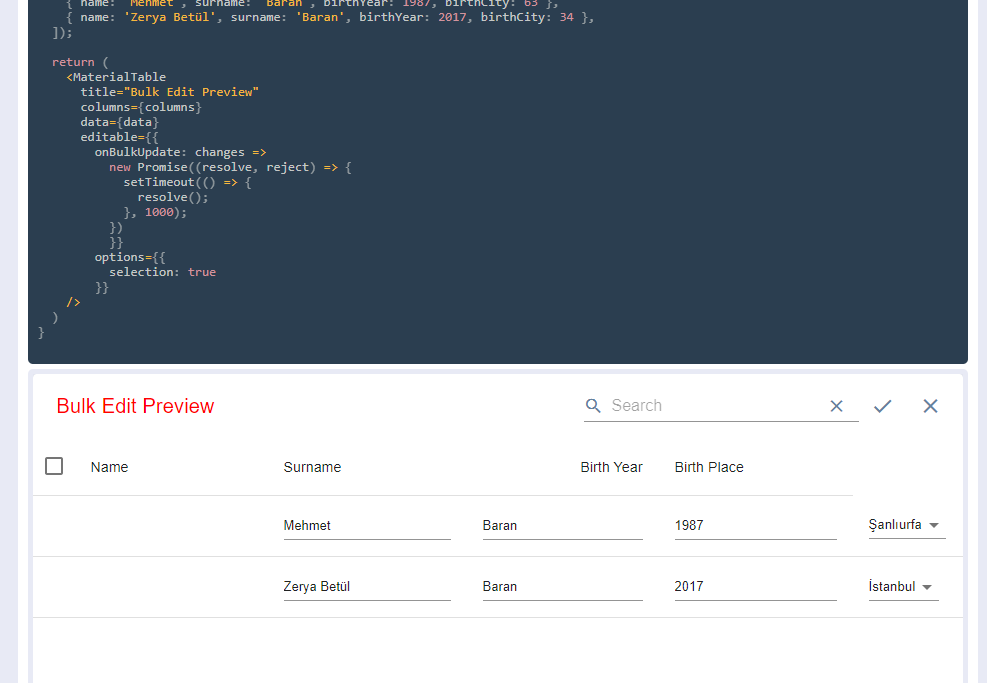Image resolution: width=987 pixels, height=683 pixels.
Task: Click the search magnifier icon
Action: click(593, 405)
